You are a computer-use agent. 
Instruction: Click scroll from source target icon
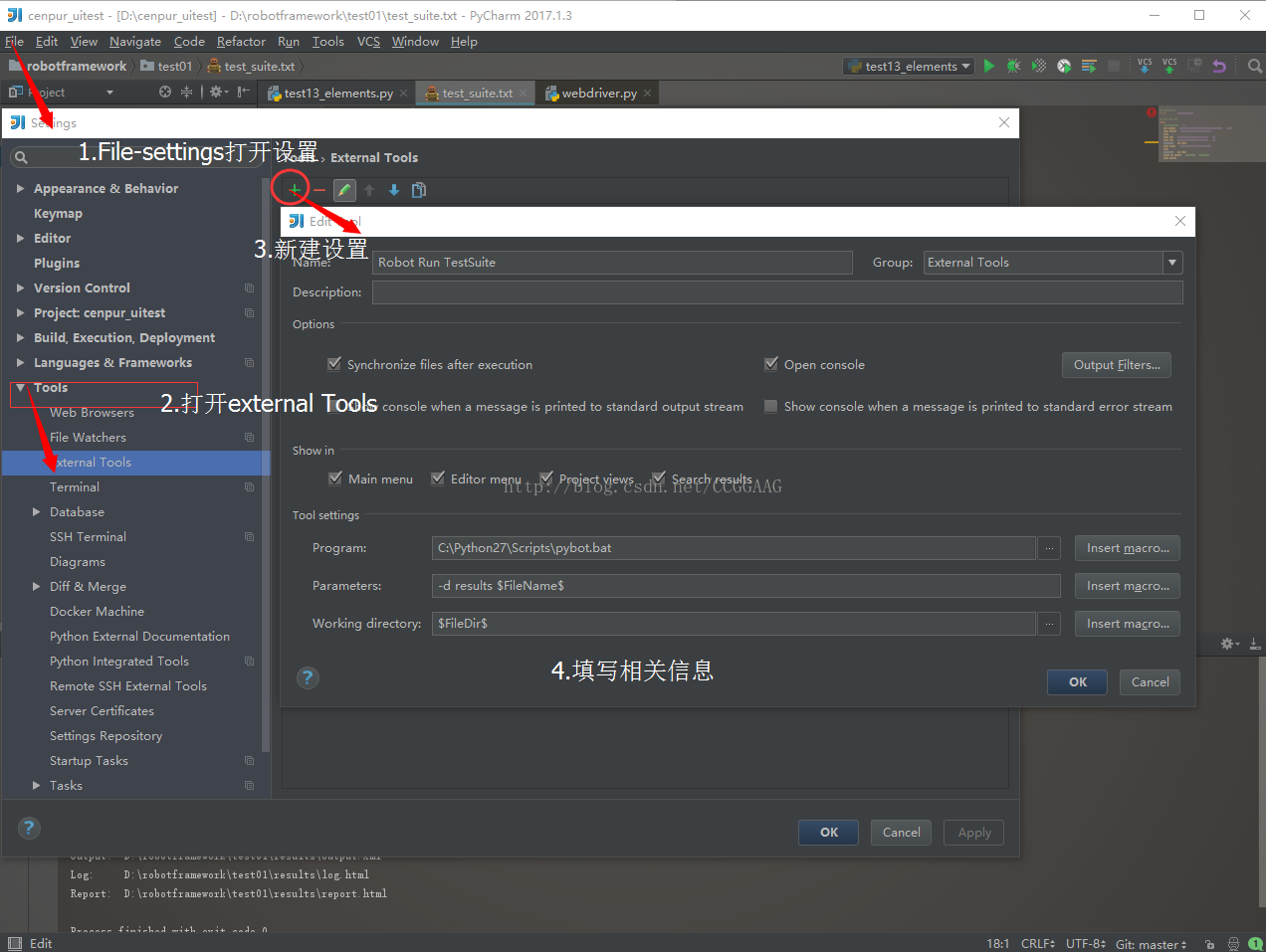(165, 92)
